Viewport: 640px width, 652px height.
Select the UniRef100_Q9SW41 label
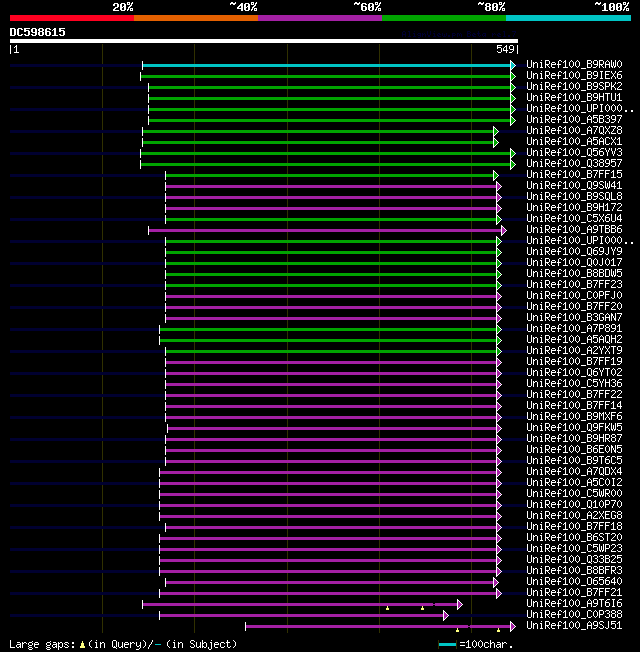pos(574,185)
